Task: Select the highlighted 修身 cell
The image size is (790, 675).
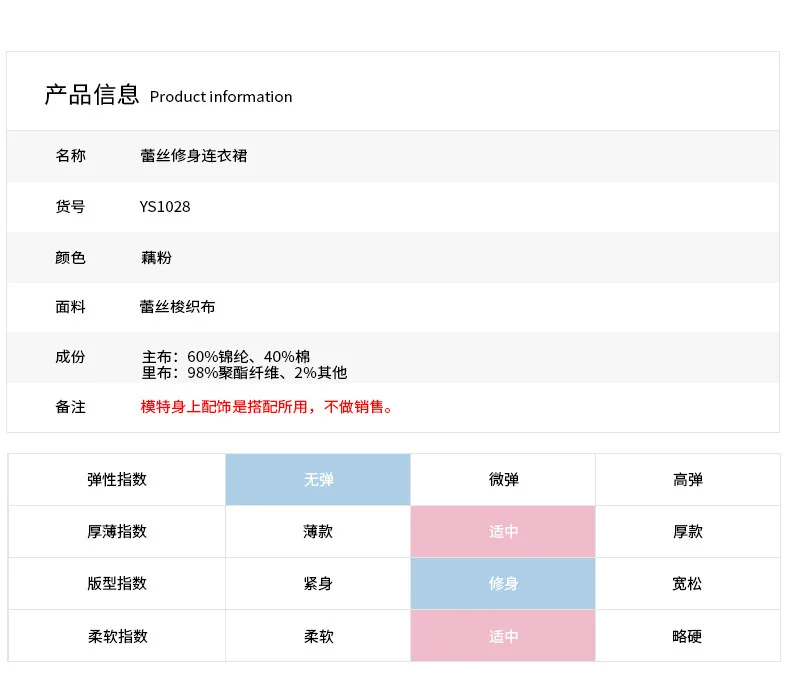Action: coord(503,583)
